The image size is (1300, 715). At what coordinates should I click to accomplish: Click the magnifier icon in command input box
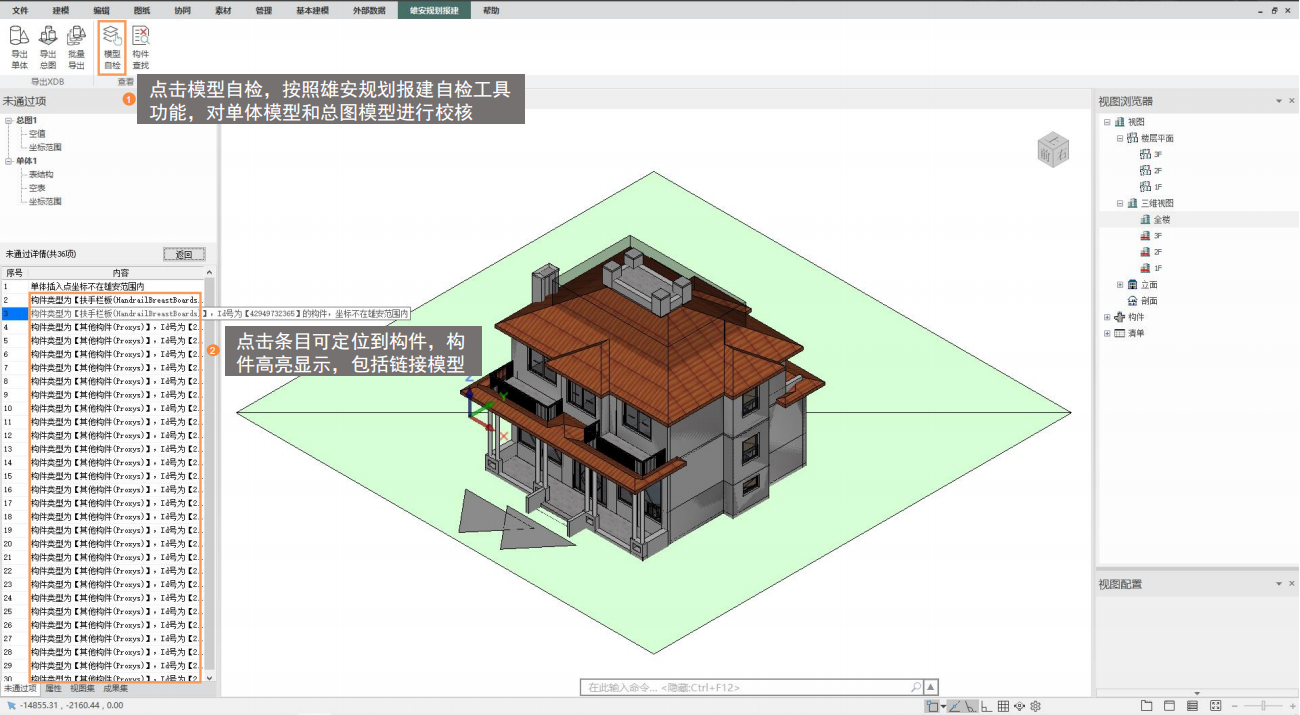[x=915, y=688]
